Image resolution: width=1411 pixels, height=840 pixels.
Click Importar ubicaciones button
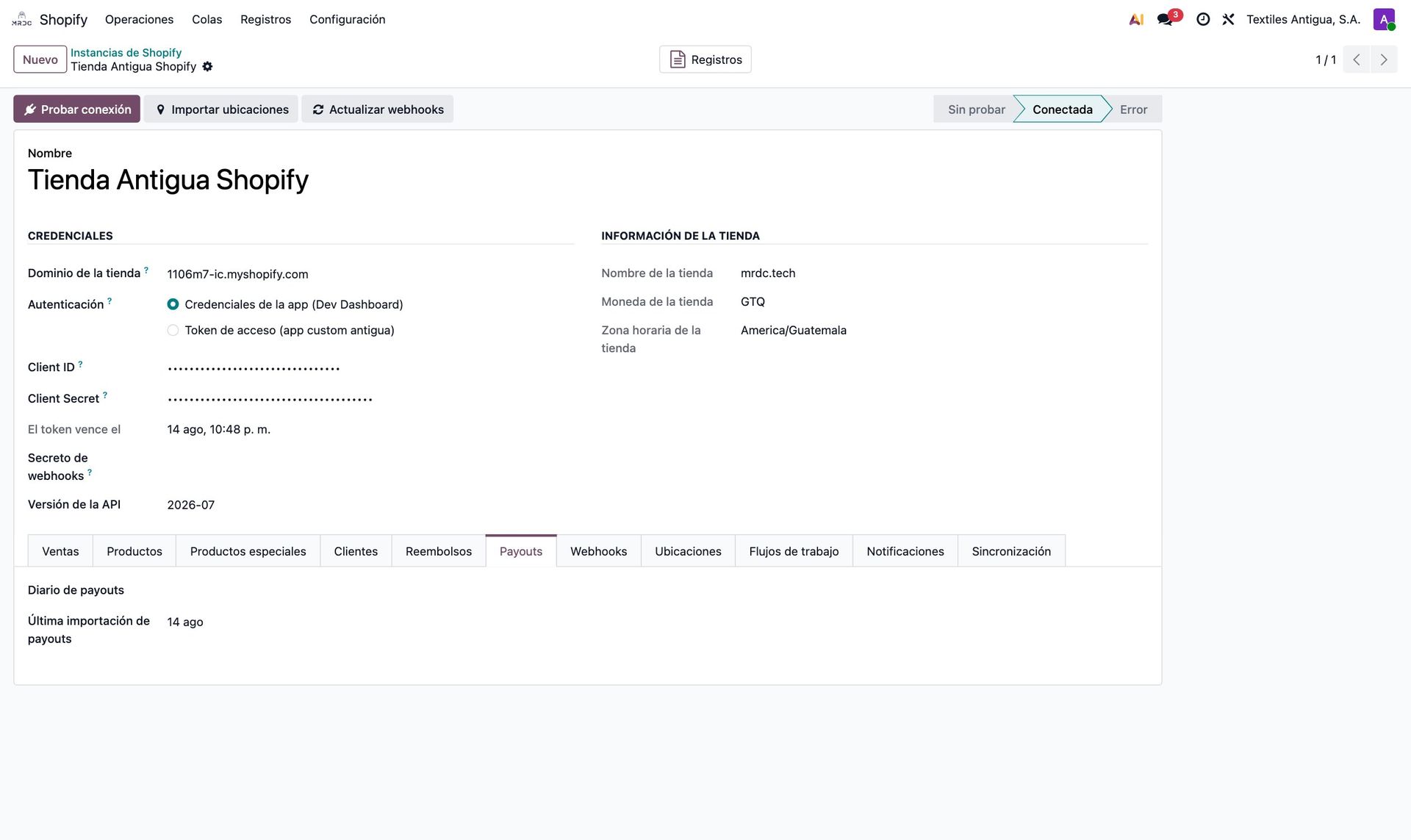(x=221, y=109)
